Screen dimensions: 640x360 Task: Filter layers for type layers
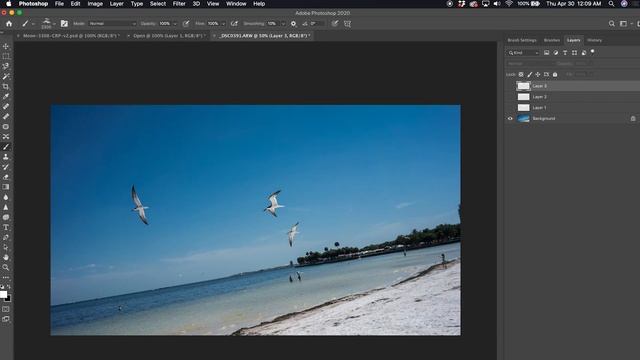[x=565, y=53]
